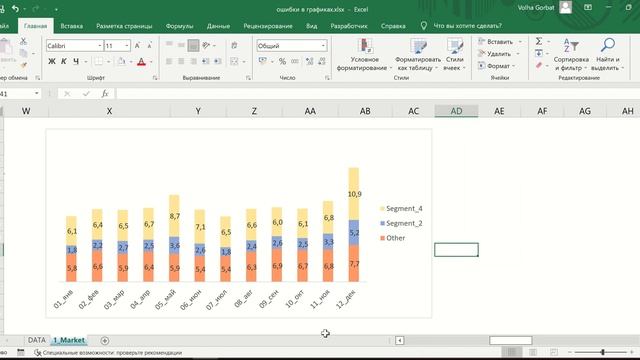
Task: Toggle right horizontal alignment
Action: tap(193, 62)
